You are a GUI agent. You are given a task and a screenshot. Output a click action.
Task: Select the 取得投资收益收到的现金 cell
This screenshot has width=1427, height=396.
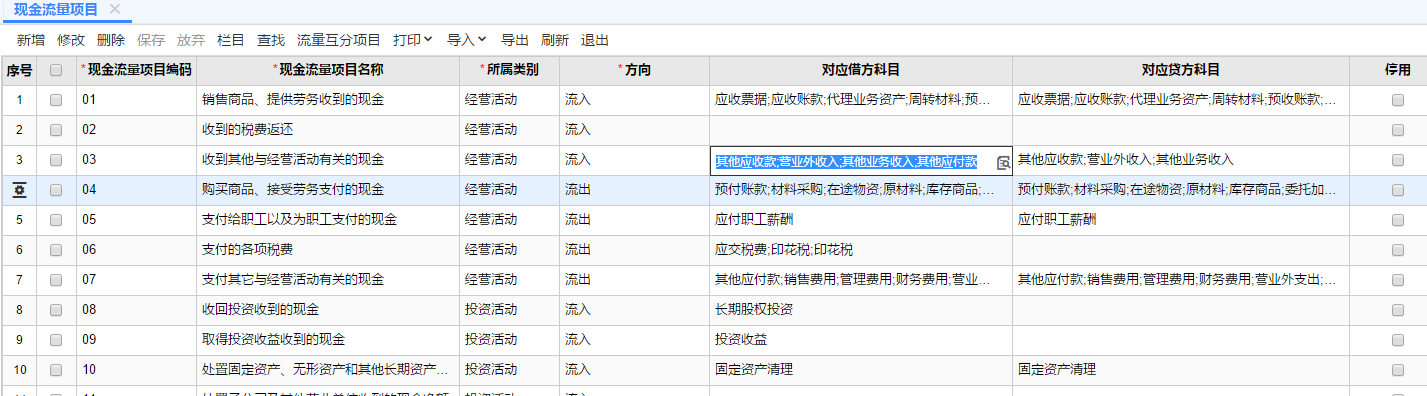click(x=328, y=340)
